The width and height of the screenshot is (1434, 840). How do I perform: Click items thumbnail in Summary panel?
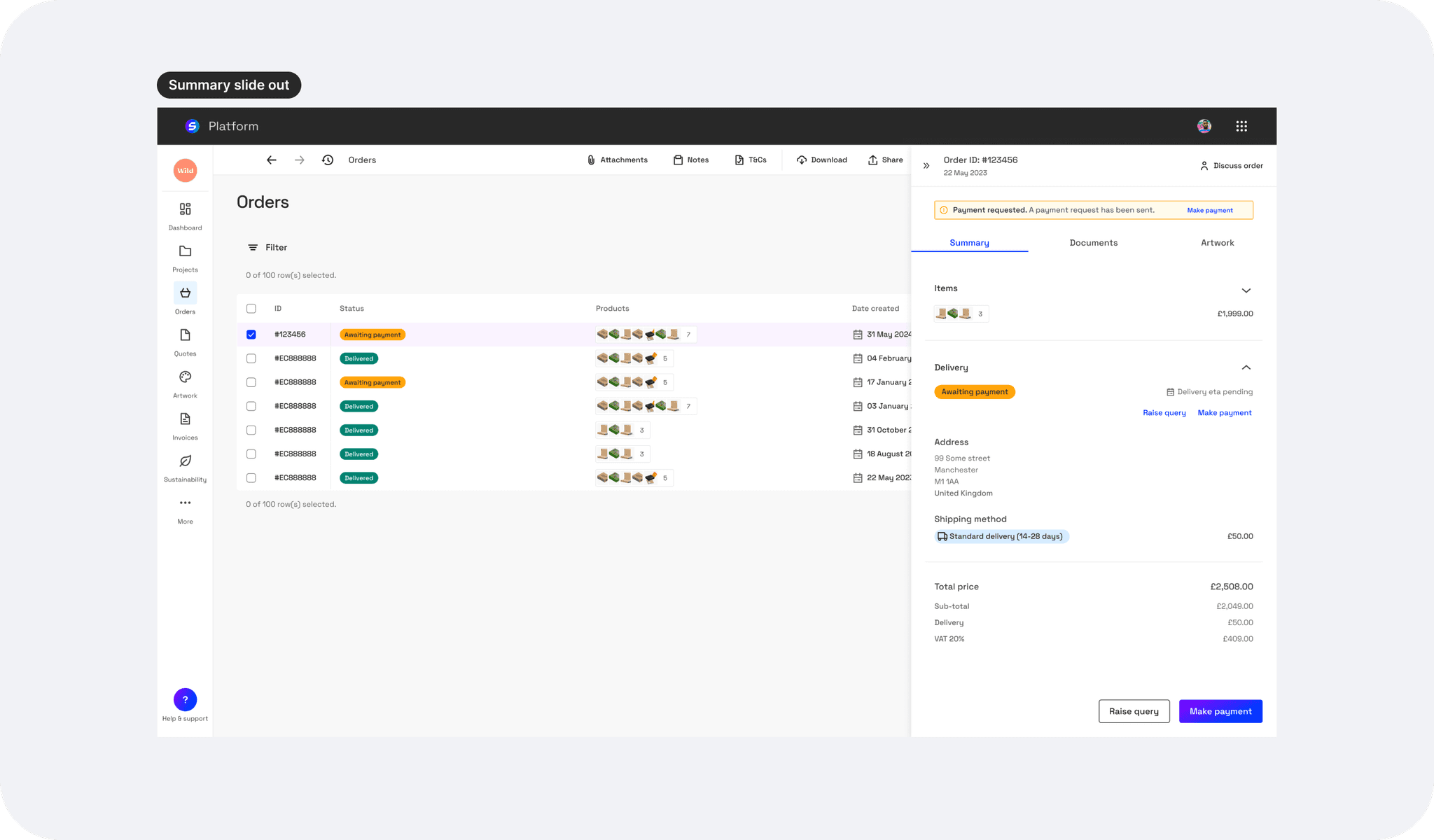[x=961, y=314]
